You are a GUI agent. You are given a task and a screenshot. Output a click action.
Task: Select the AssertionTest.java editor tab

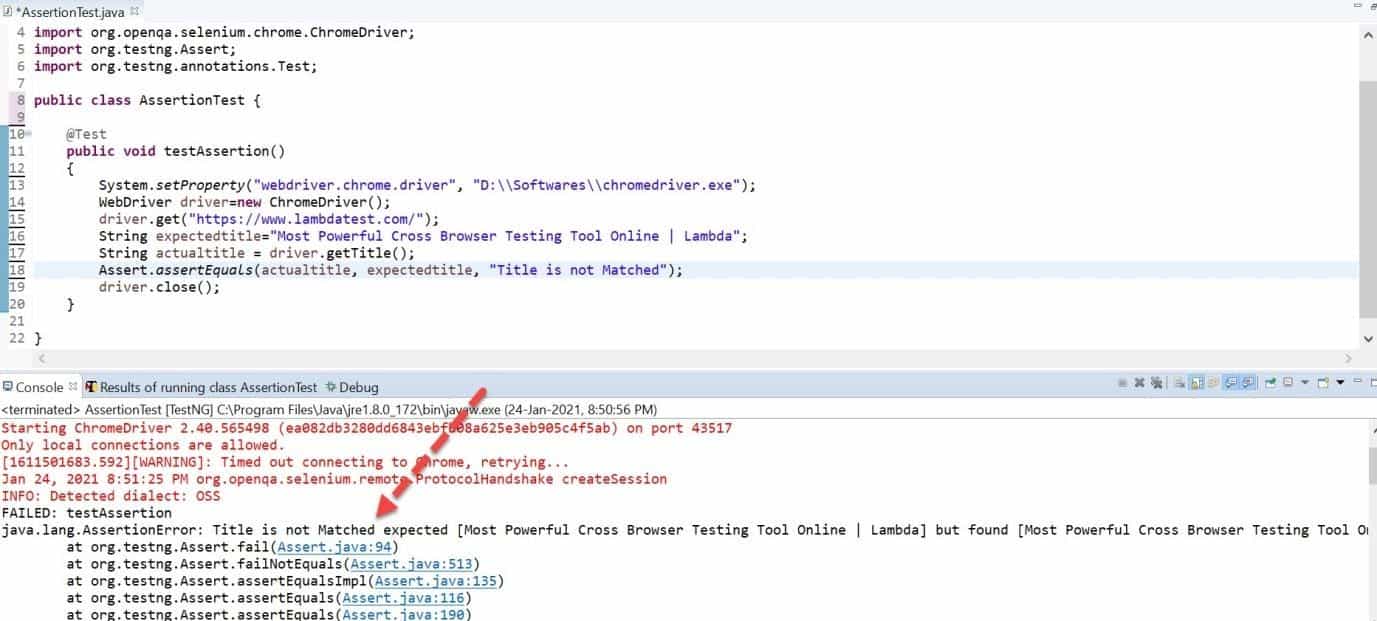(x=69, y=11)
